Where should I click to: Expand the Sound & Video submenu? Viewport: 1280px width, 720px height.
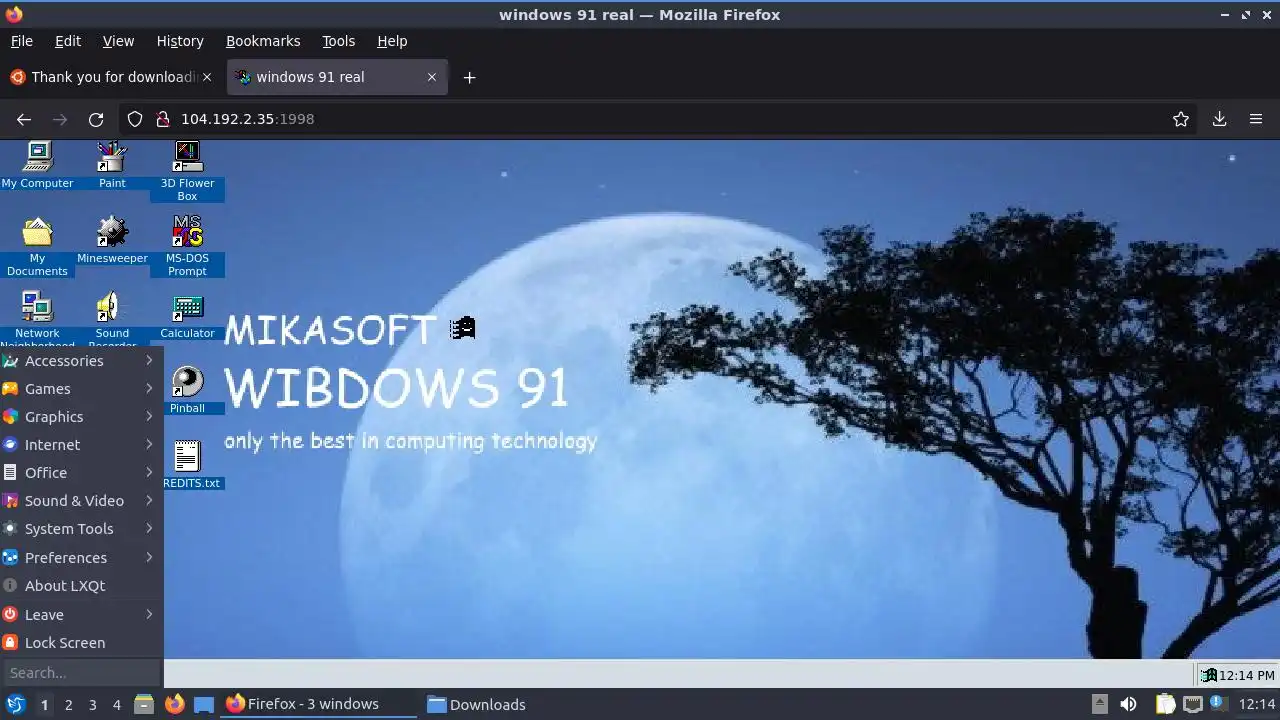pyautogui.click(x=81, y=501)
